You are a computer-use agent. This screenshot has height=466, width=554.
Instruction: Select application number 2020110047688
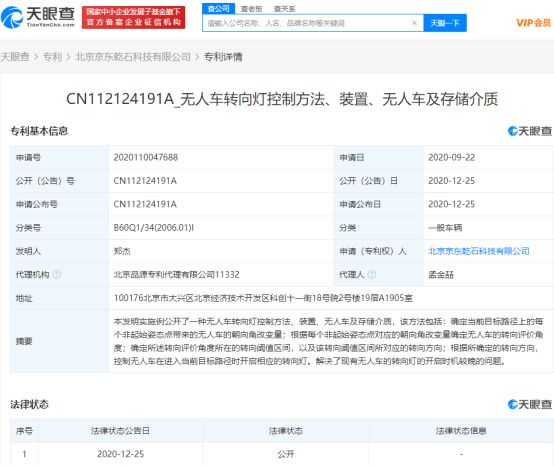(146, 157)
